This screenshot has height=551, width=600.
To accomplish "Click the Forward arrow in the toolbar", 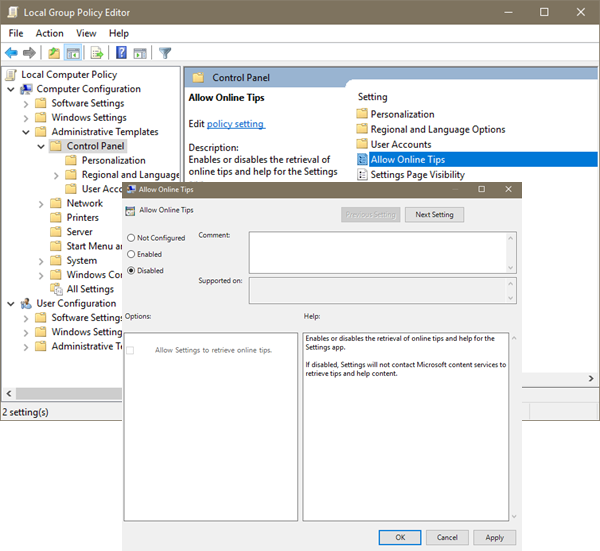I will tap(29, 53).
